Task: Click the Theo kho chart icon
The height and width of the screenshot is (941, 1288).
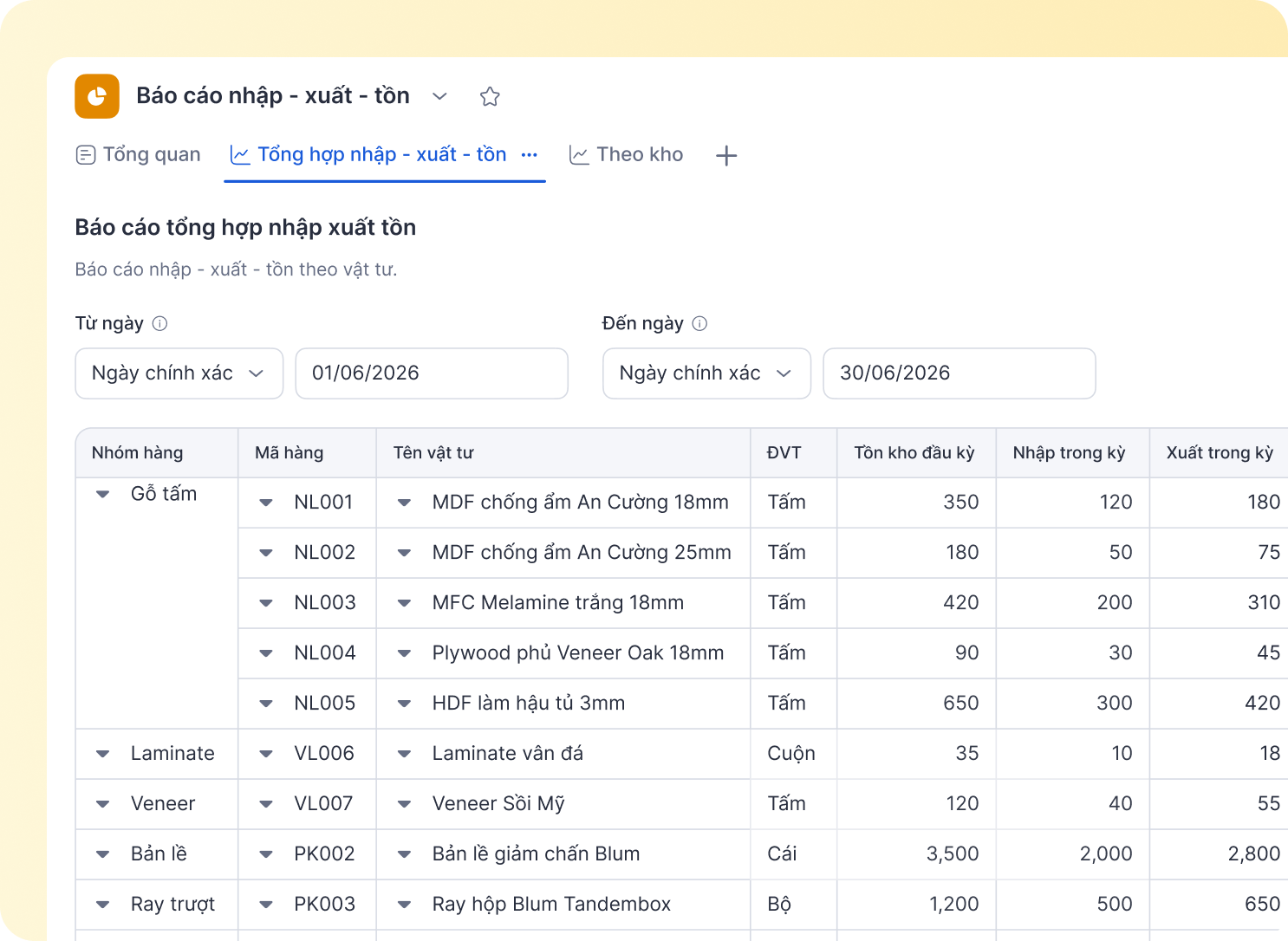Action: [579, 155]
